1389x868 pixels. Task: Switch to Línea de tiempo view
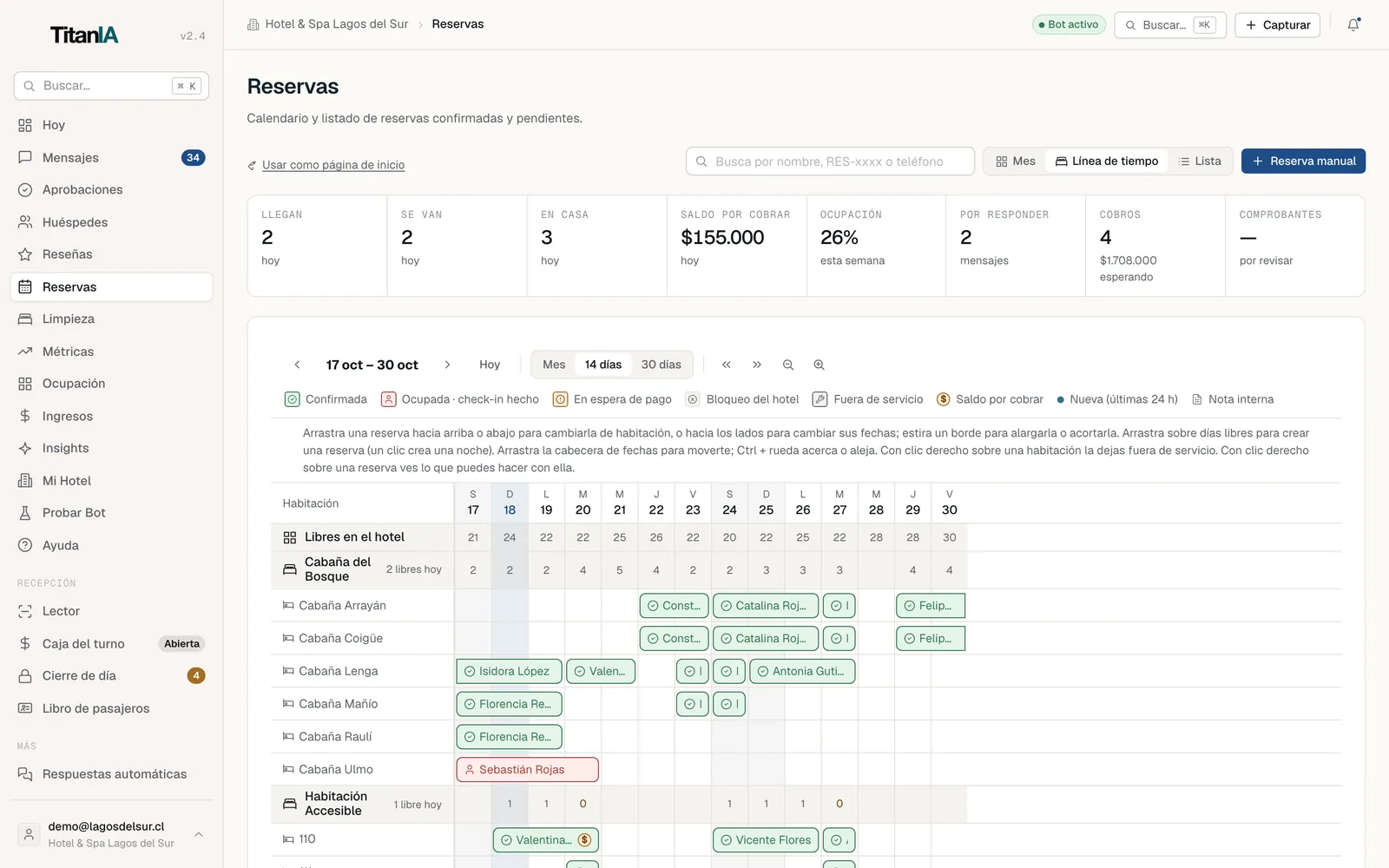pyautogui.click(x=1107, y=161)
